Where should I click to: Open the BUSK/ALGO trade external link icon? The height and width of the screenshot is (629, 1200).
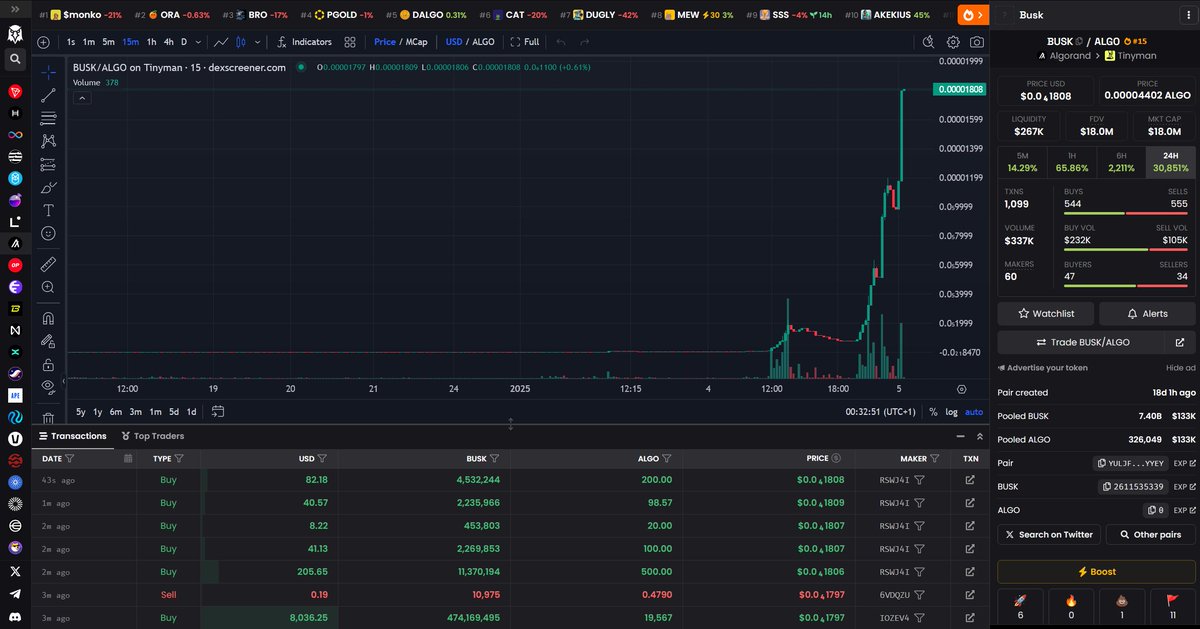click(1180, 342)
